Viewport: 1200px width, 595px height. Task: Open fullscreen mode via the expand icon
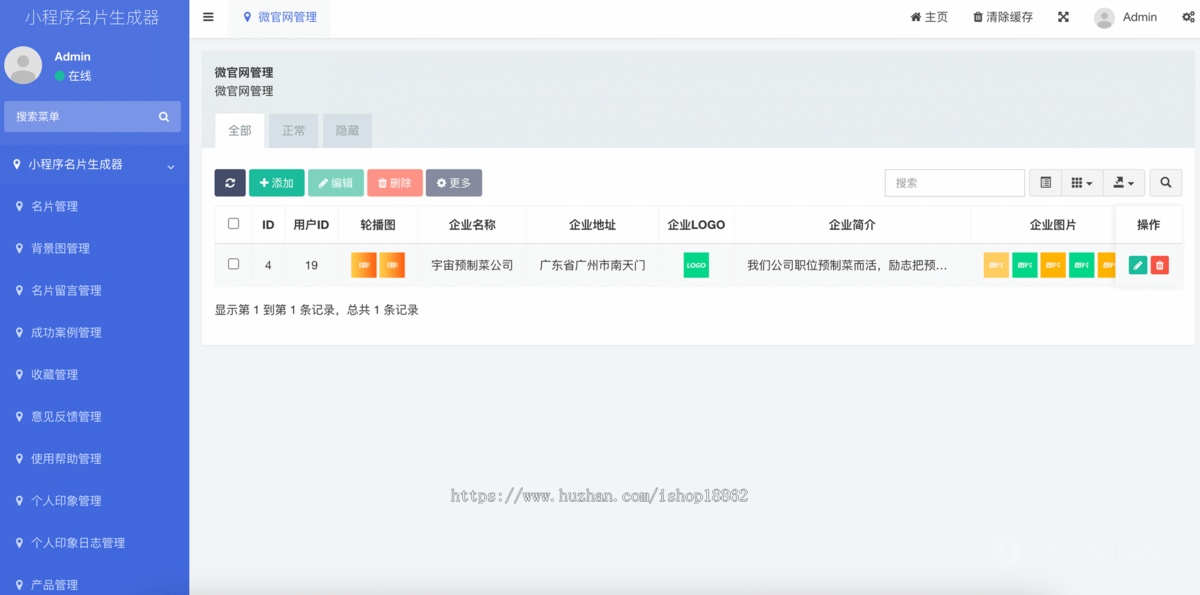click(x=1063, y=17)
